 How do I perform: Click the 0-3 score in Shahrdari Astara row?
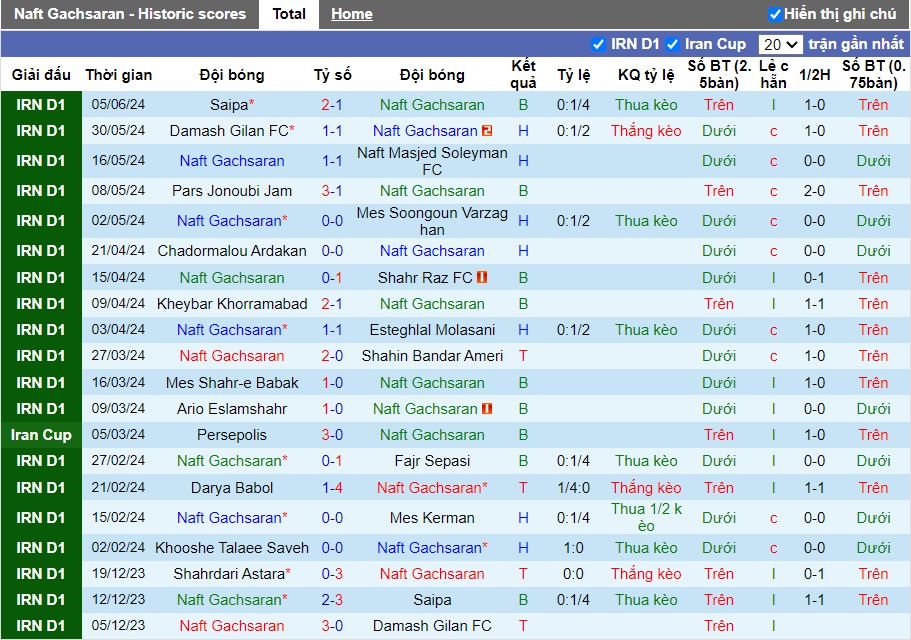(332, 574)
